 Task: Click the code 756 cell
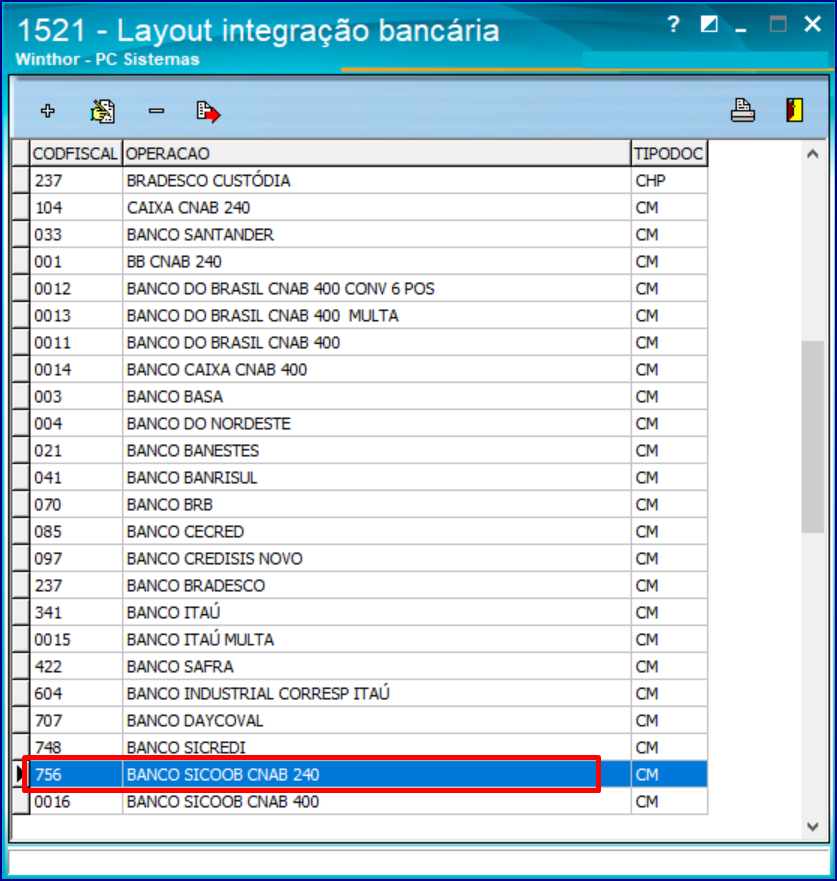coord(76,774)
